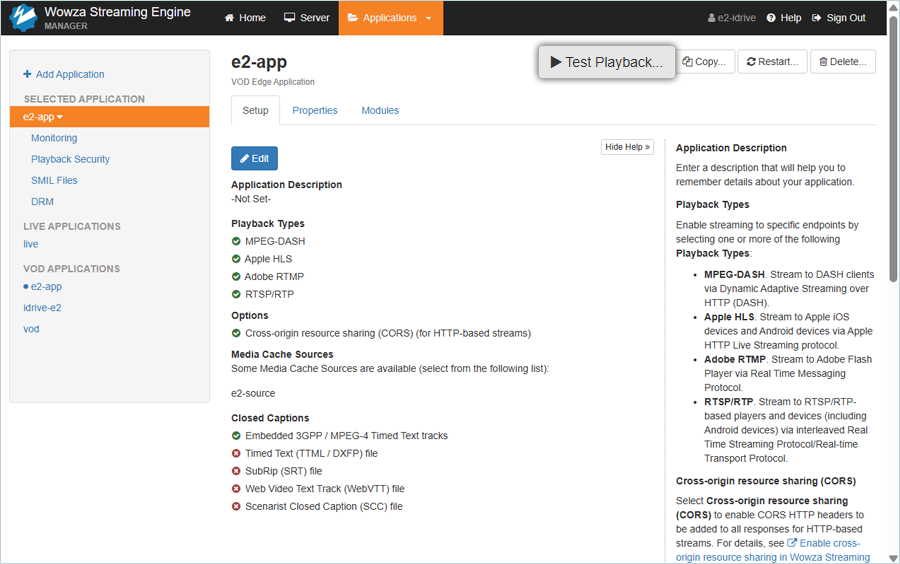This screenshot has height=564, width=900.
Task: Restart the e2-app application
Action: (x=772, y=61)
